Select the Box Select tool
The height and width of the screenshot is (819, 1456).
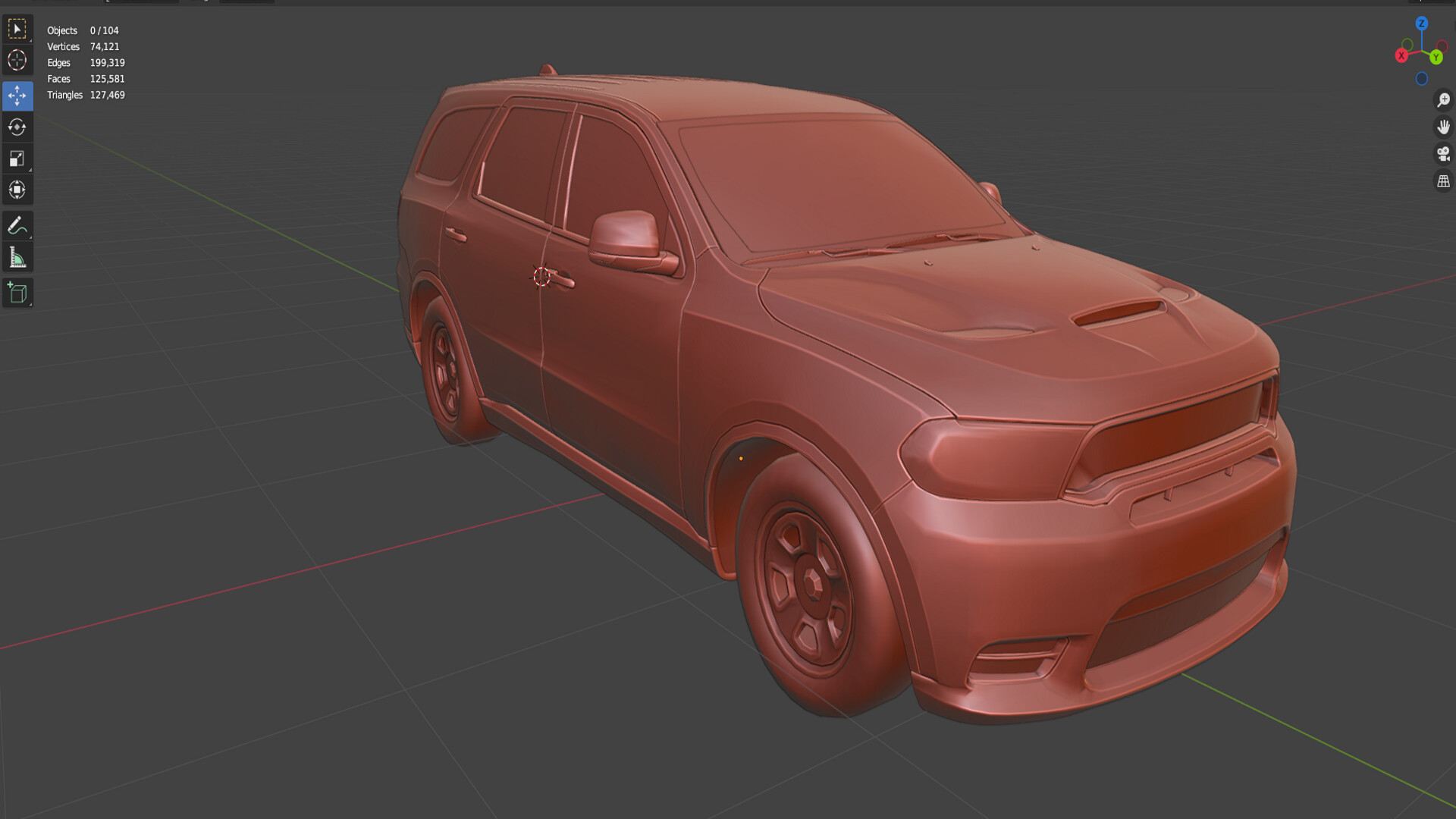click(x=17, y=29)
